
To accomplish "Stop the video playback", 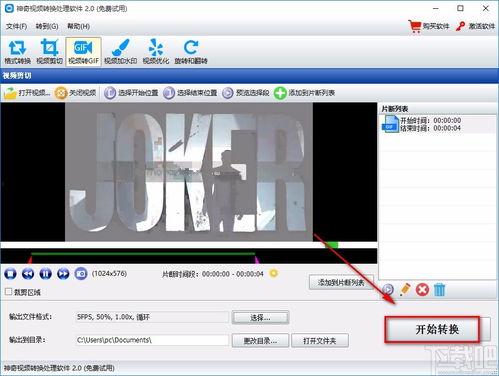I will [x=10, y=274].
